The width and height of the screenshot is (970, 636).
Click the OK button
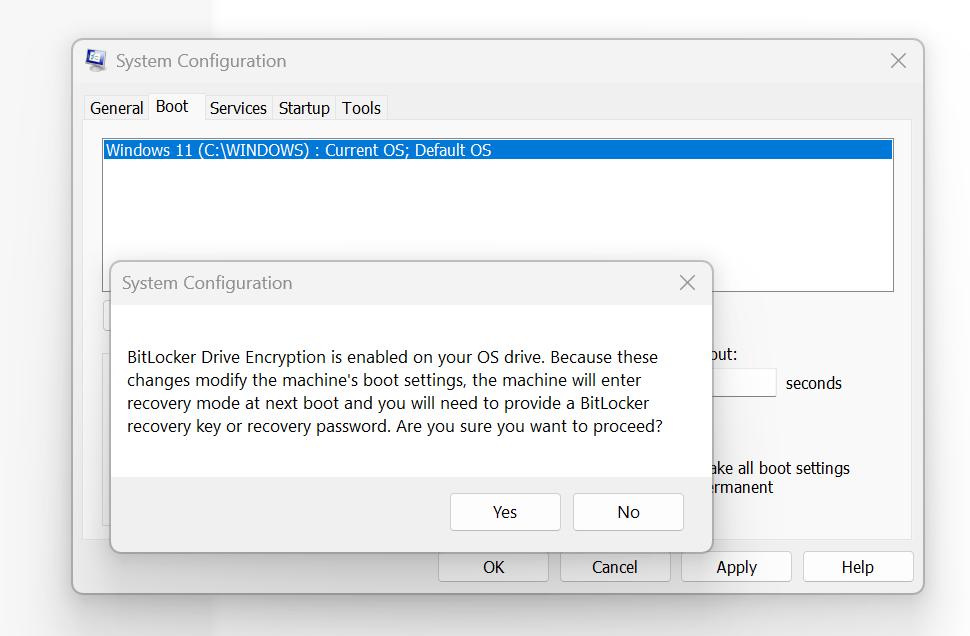point(494,567)
